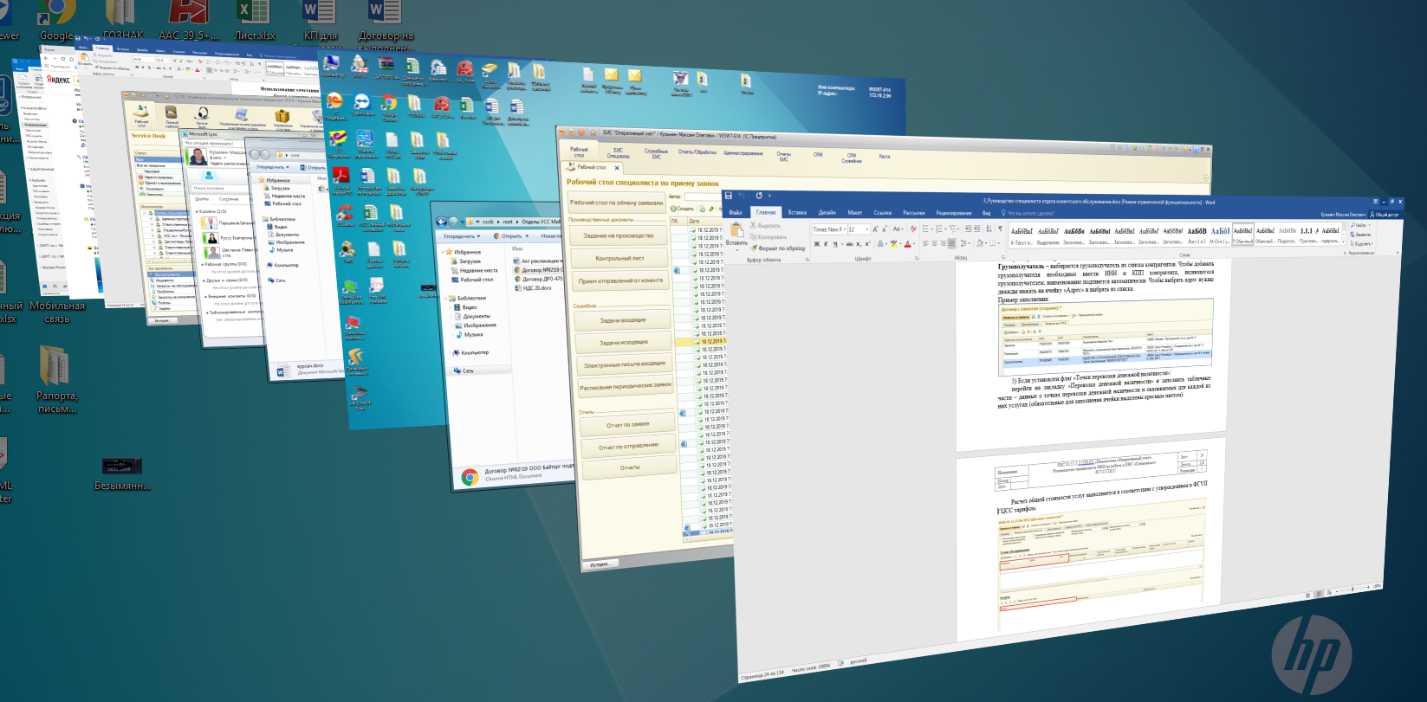Apply bulleted list formatting in Word
The width and height of the screenshot is (1427, 702).
click(926, 229)
